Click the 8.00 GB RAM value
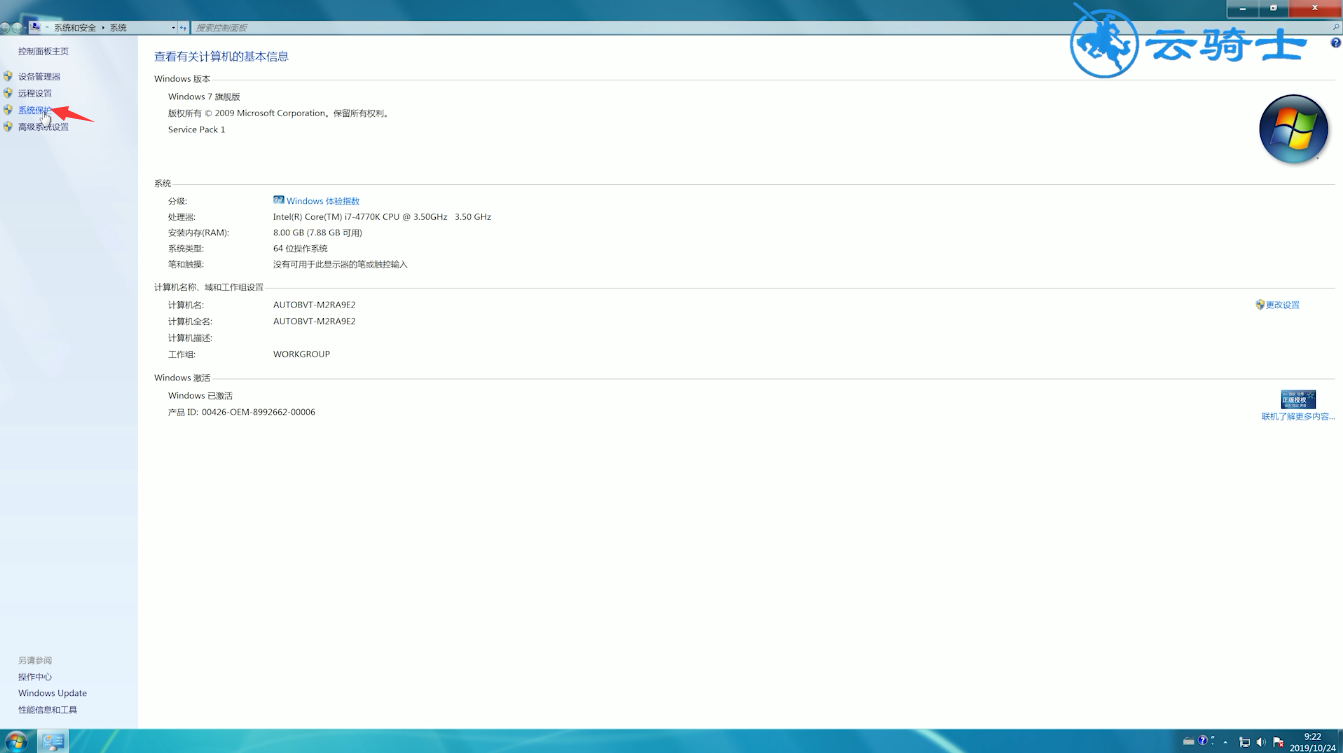 [317, 233]
